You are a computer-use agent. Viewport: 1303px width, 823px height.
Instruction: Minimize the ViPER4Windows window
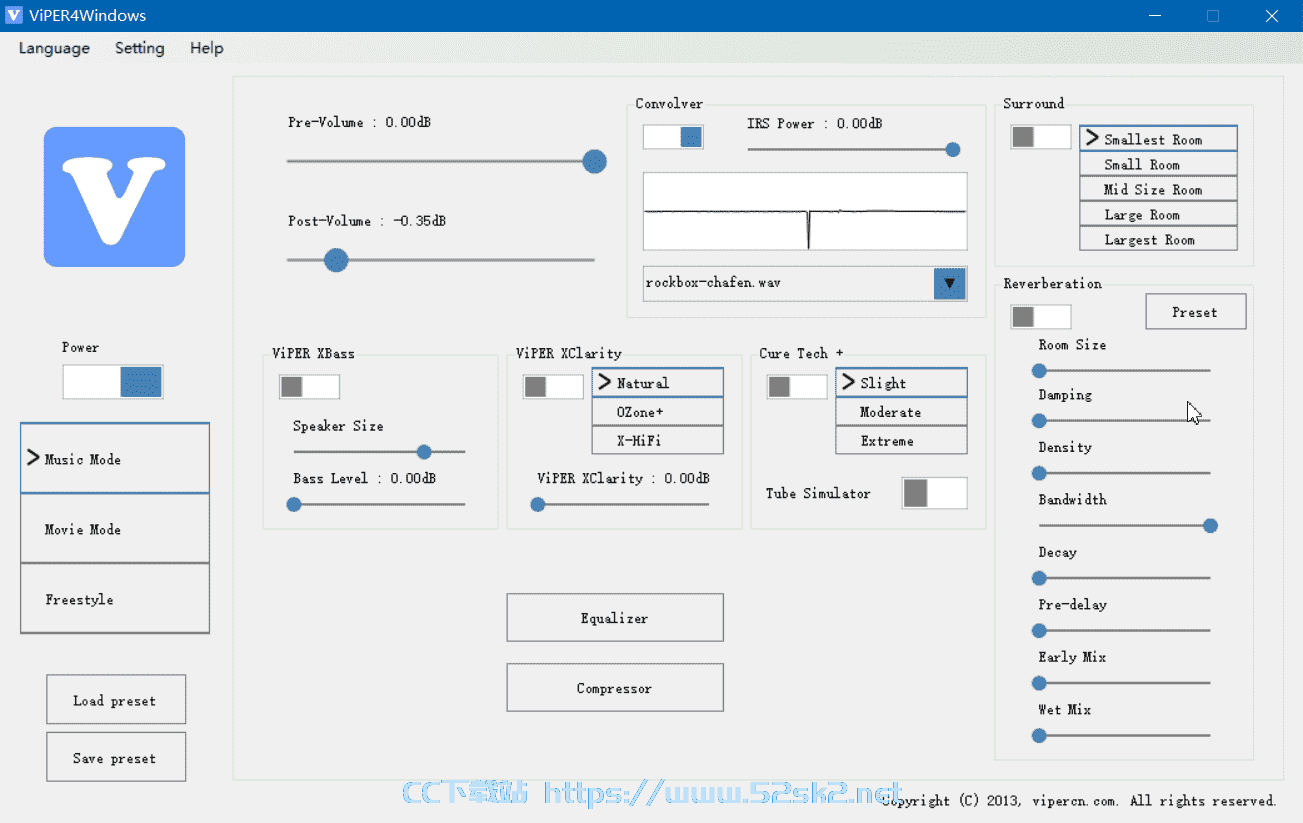(x=1155, y=16)
